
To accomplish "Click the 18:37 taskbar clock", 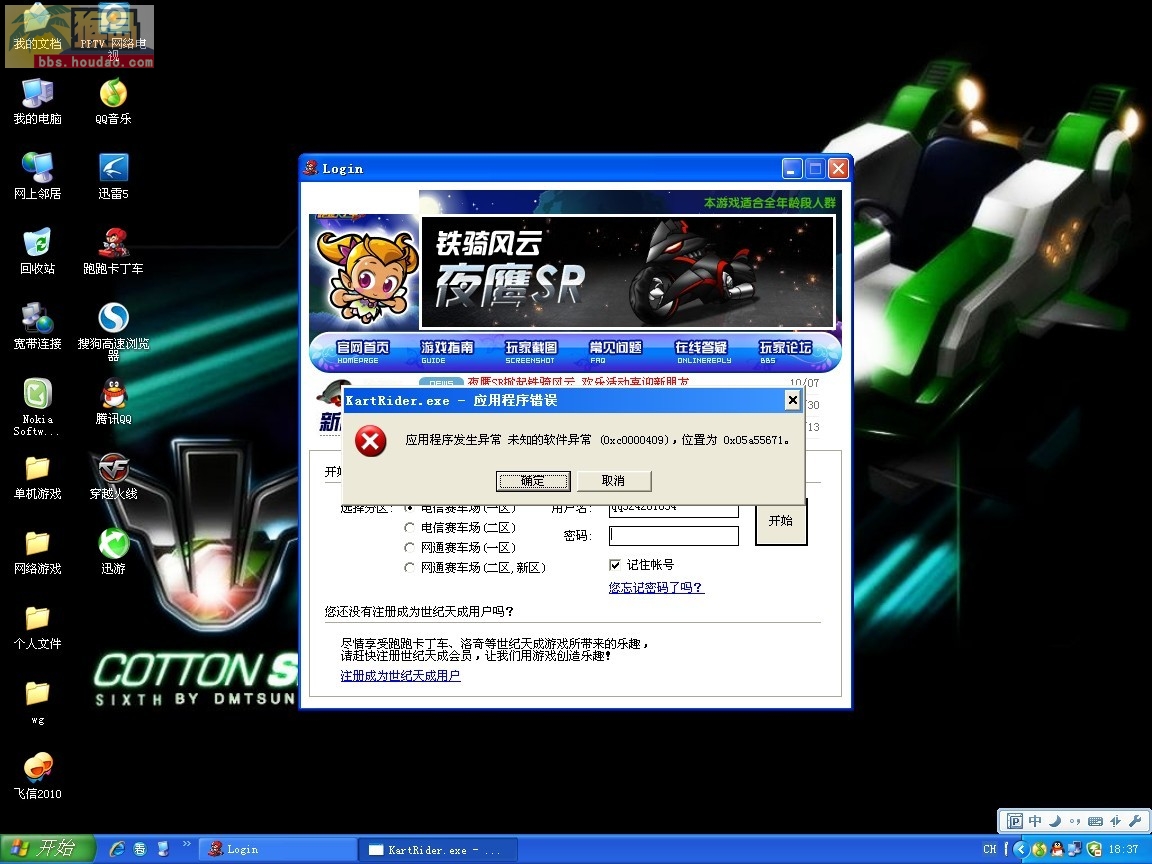I will click(x=1123, y=849).
